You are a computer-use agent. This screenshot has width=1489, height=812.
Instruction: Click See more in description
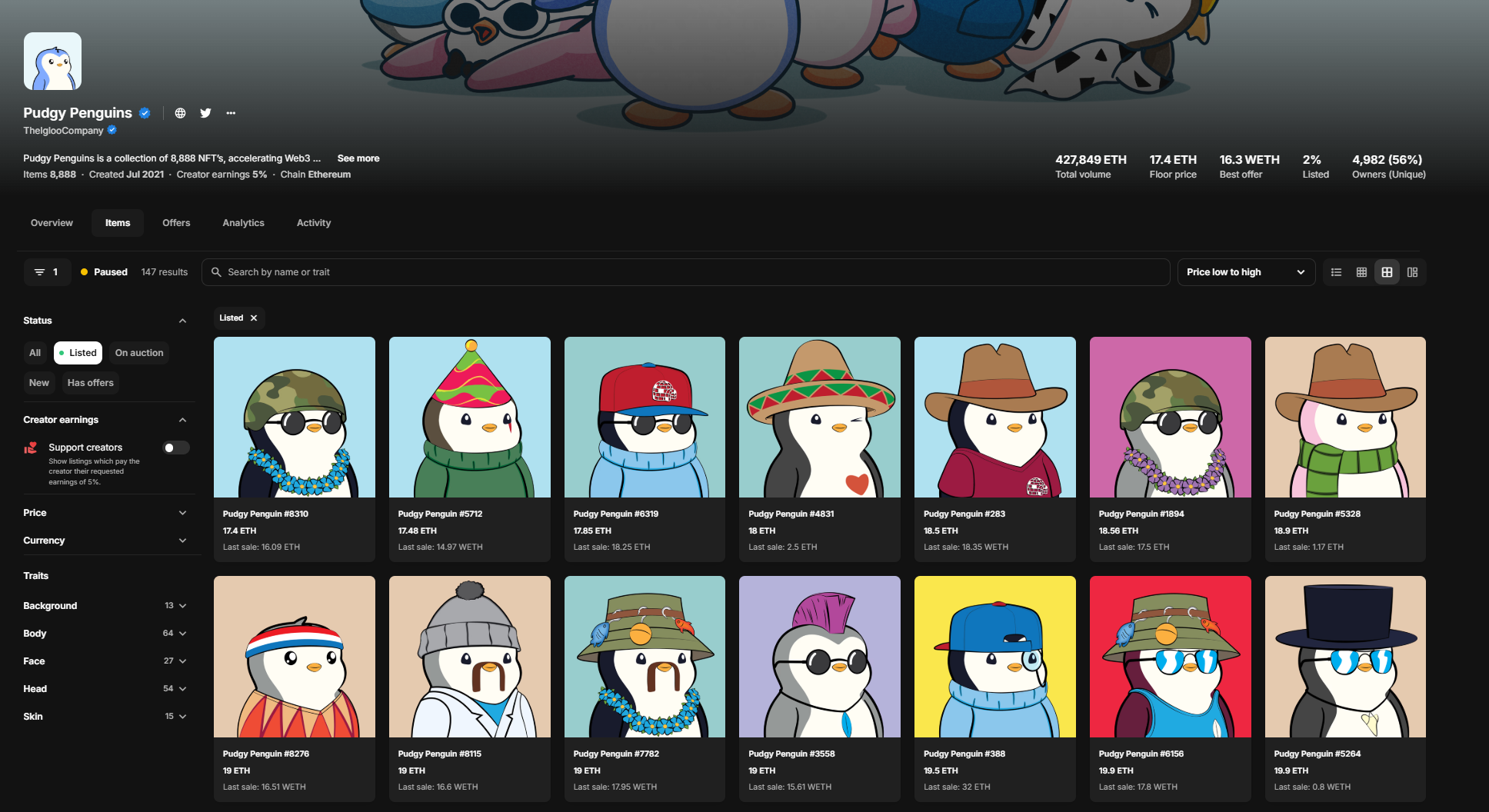pos(358,158)
